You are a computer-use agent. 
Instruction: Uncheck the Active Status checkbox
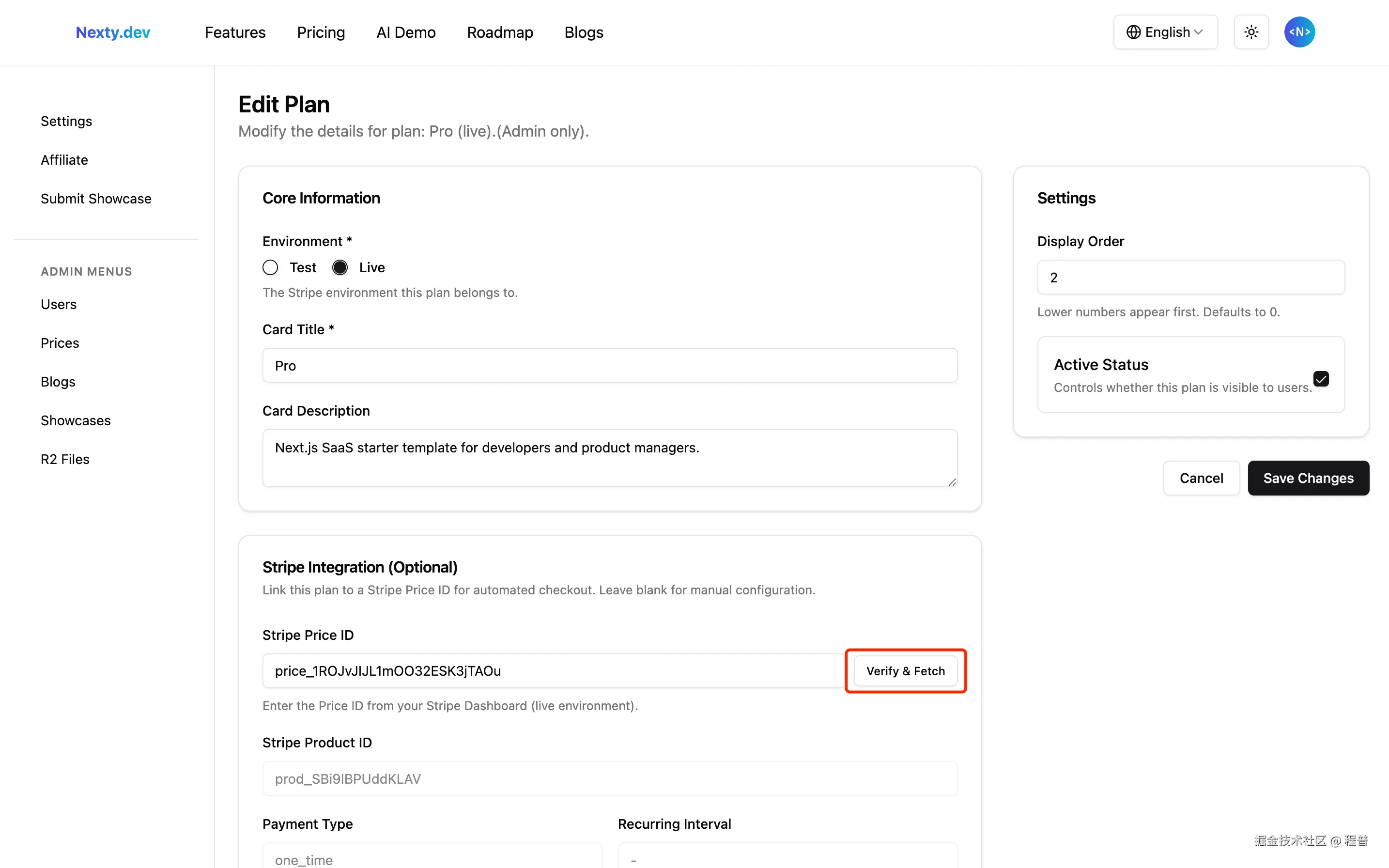pyautogui.click(x=1321, y=379)
